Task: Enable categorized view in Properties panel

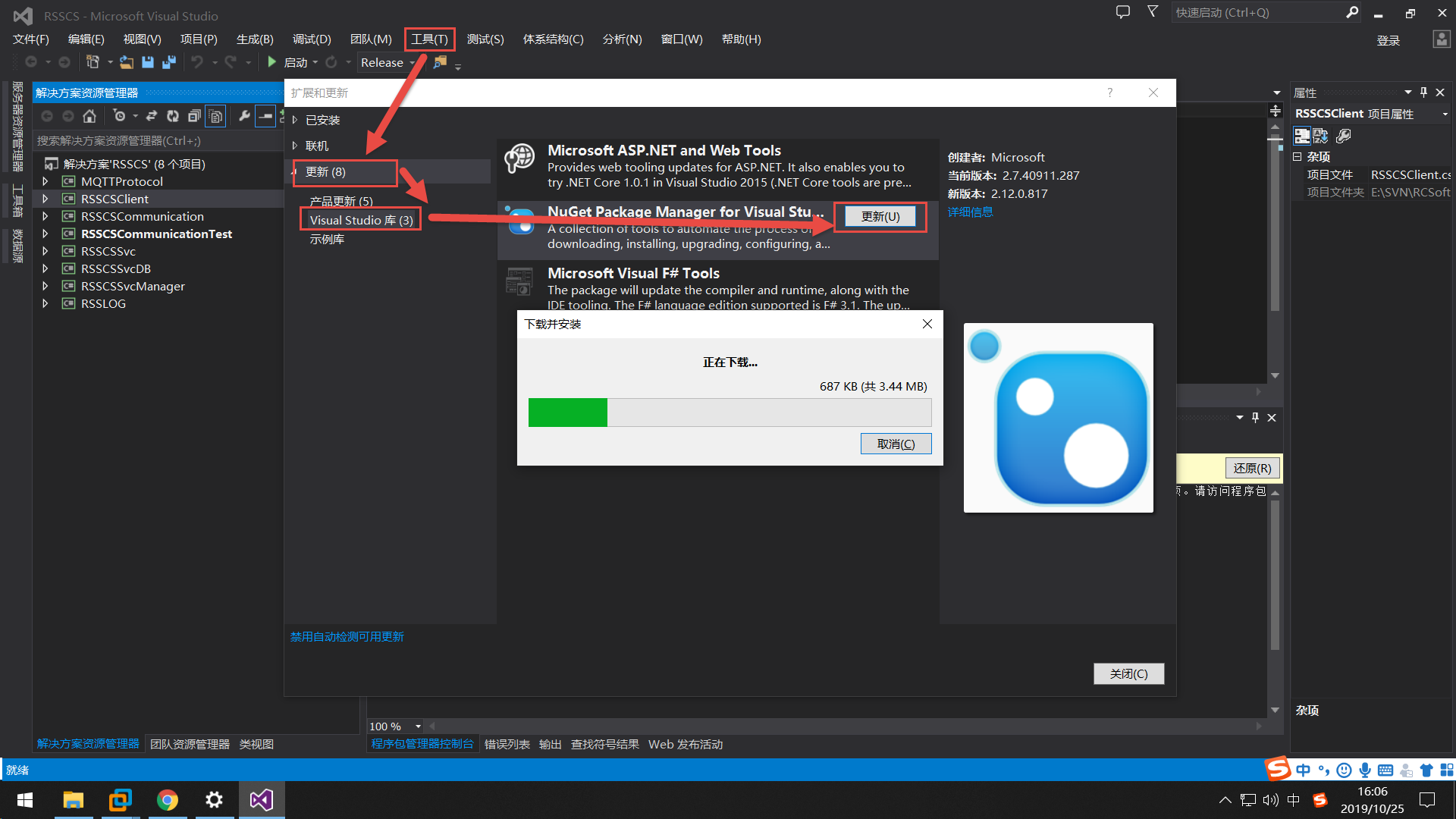Action: pos(1302,135)
